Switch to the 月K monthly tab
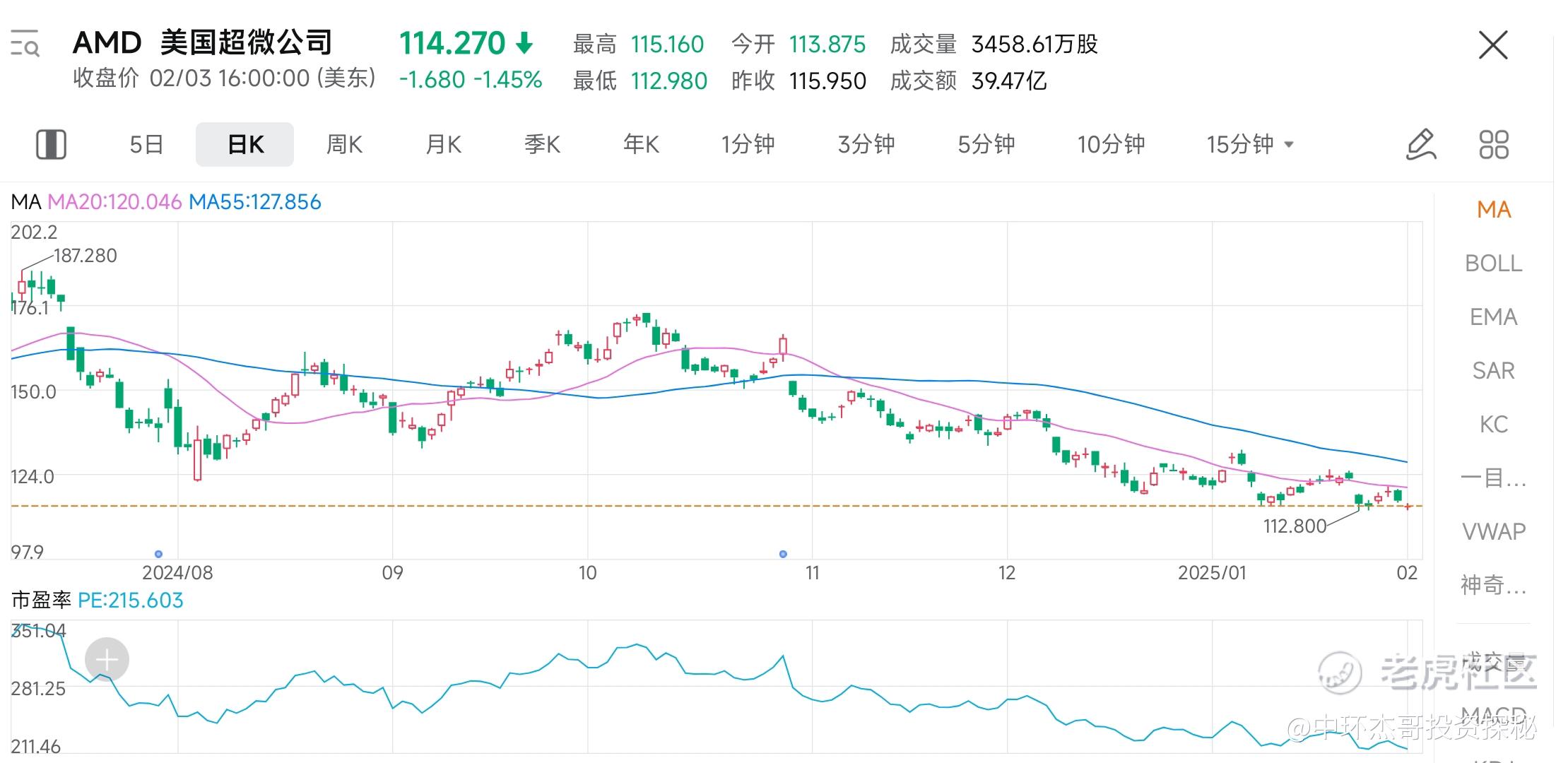The image size is (1568, 763). click(443, 144)
